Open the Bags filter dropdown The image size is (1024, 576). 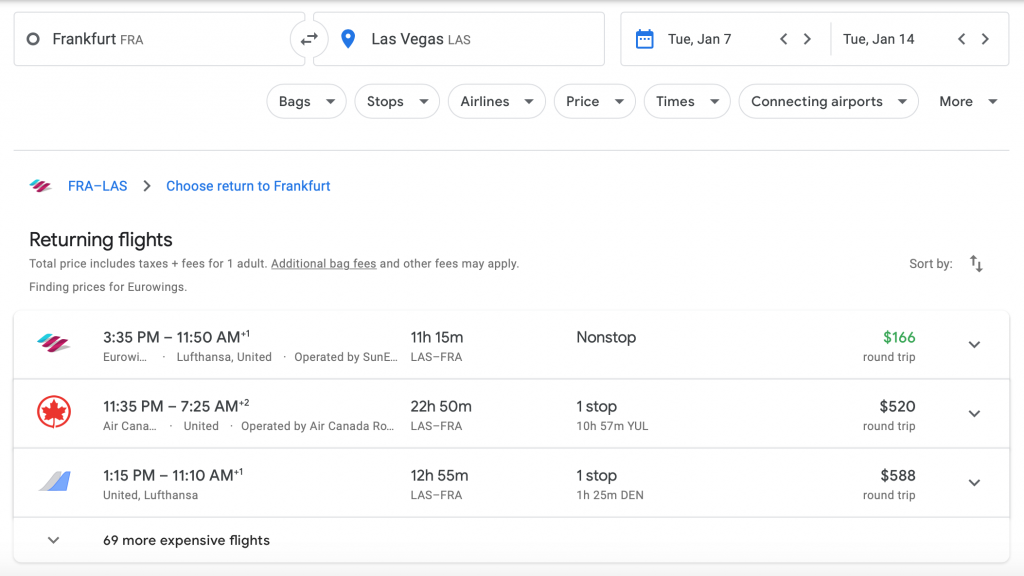[306, 101]
